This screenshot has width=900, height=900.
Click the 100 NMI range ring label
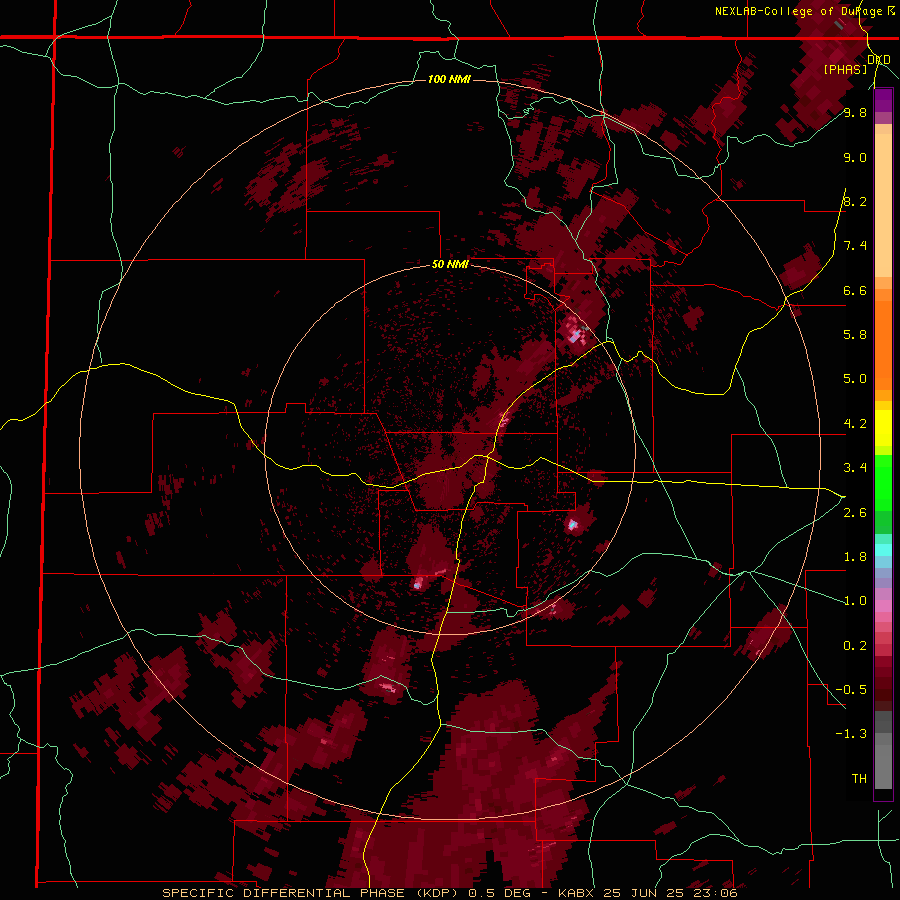(449, 79)
